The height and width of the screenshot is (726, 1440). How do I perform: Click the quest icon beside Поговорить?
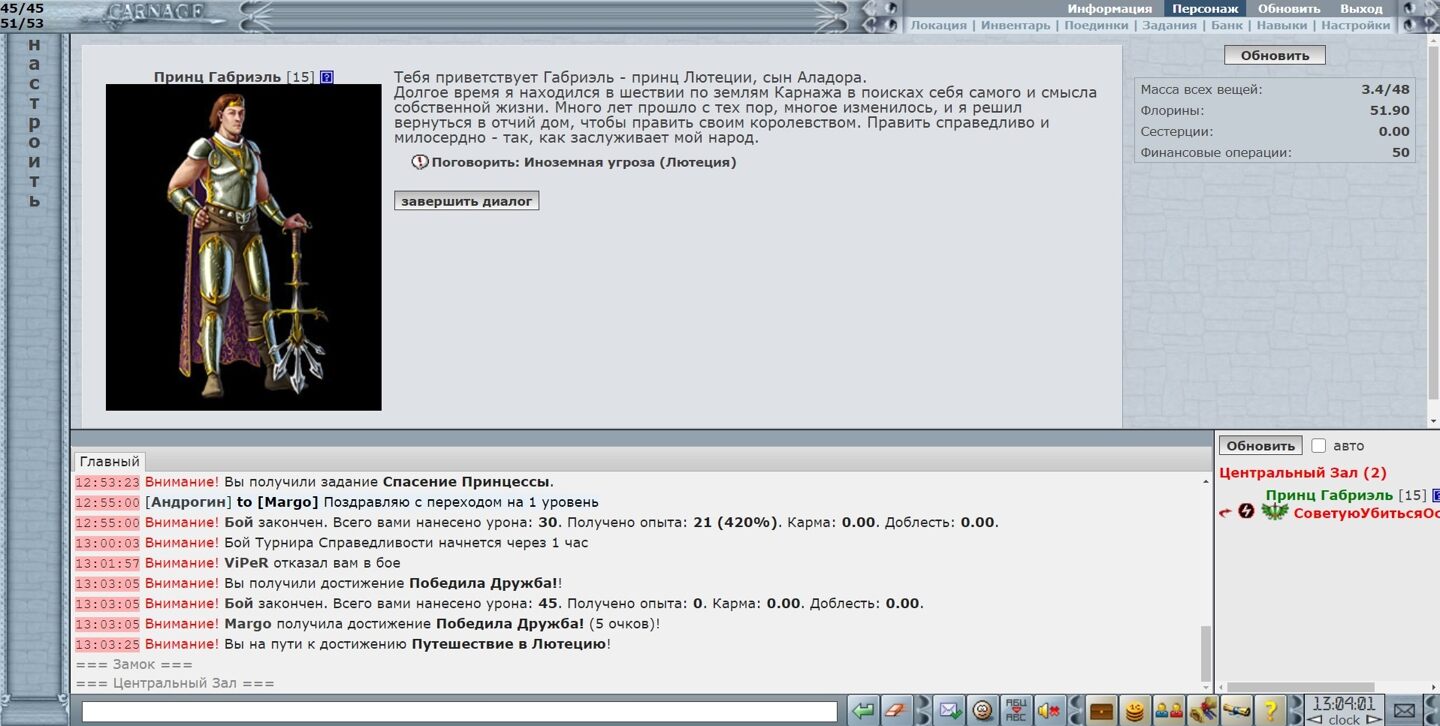pos(420,162)
